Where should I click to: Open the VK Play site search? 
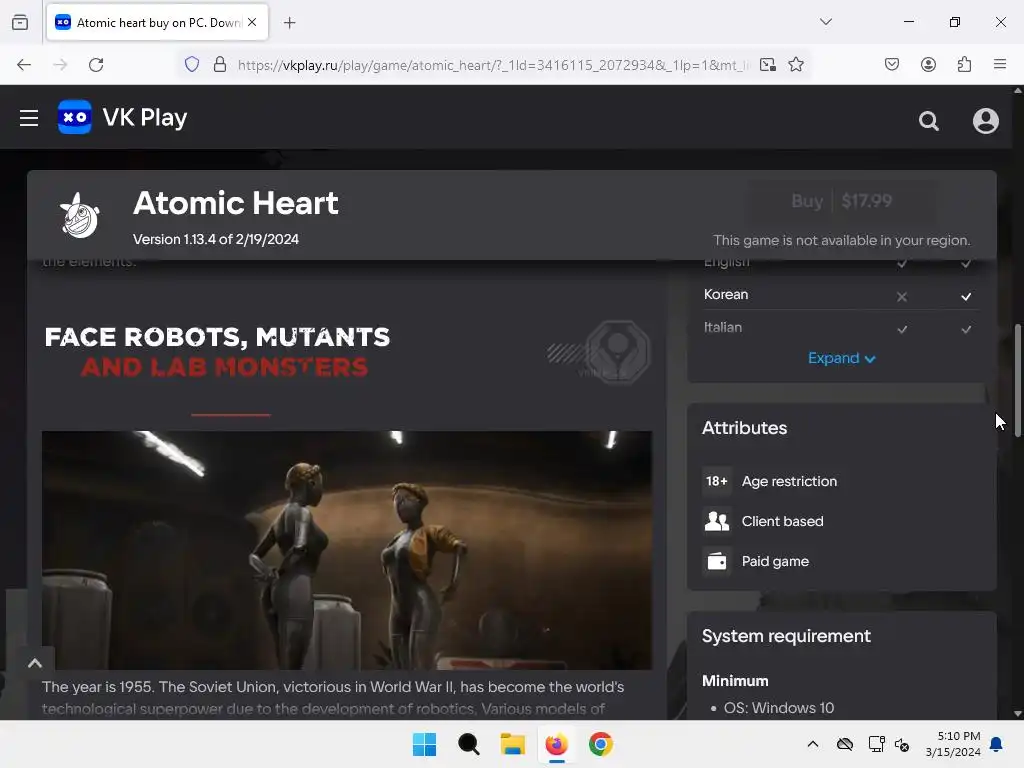coord(929,121)
